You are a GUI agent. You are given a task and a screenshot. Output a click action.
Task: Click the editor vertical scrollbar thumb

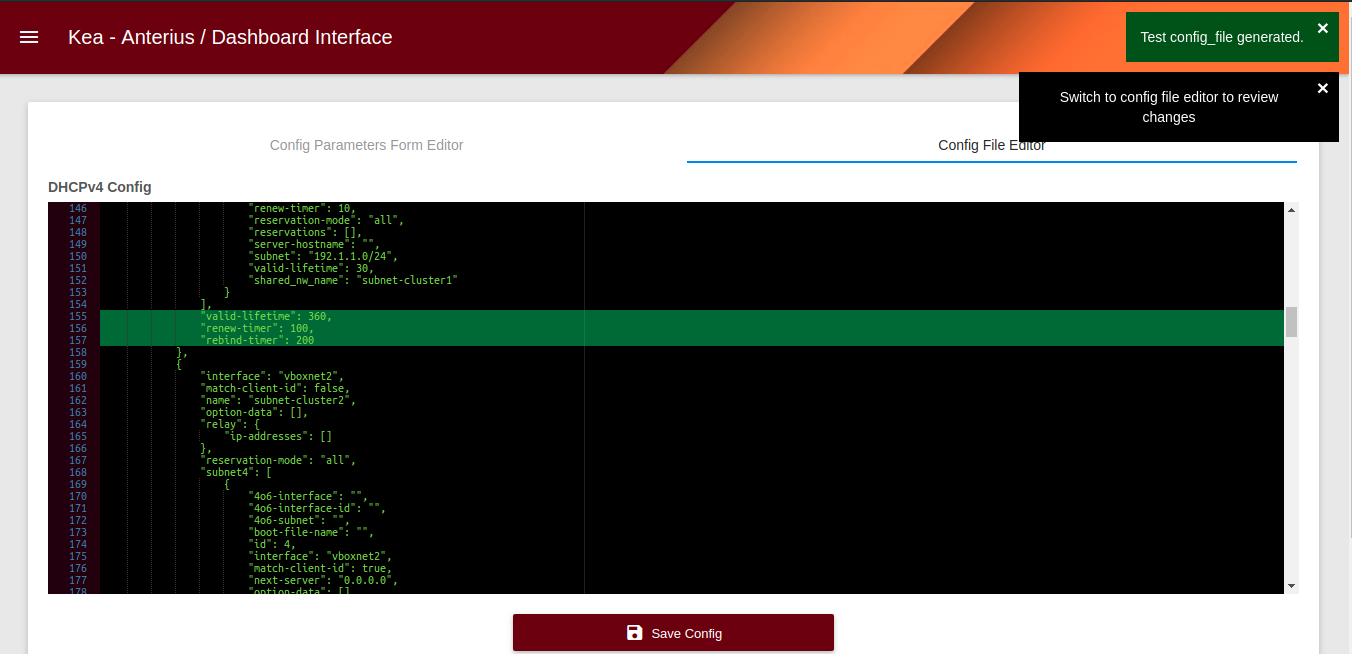pyautogui.click(x=1291, y=322)
